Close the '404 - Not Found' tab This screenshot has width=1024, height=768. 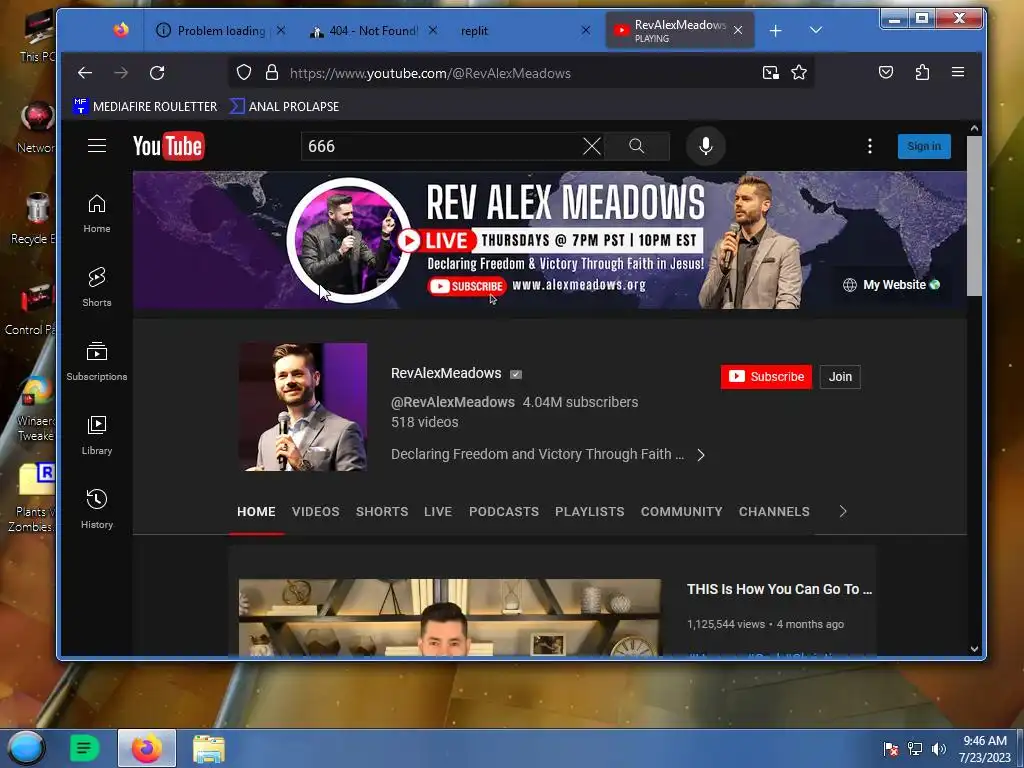coord(432,30)
